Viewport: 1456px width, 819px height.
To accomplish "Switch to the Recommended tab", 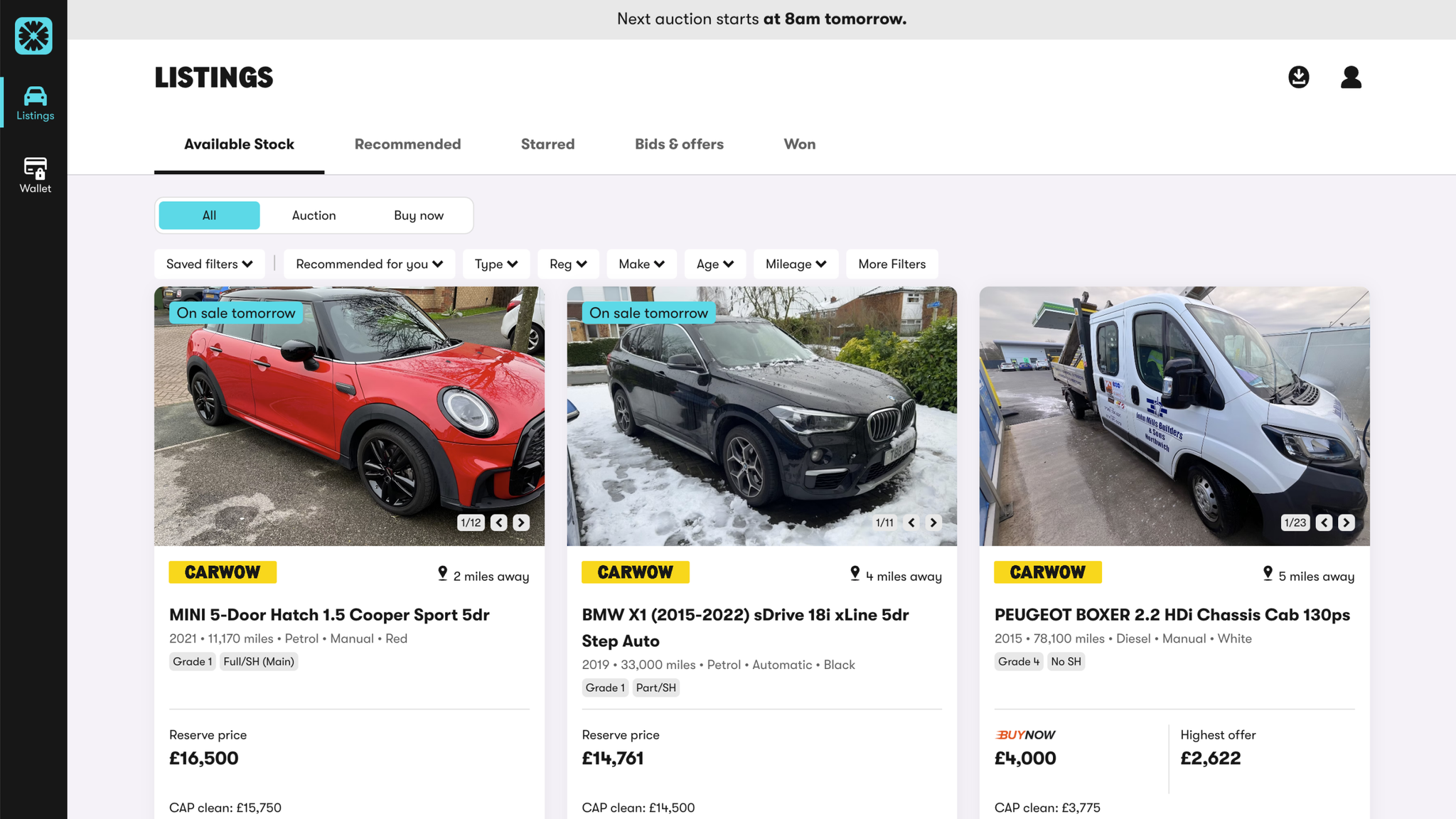I will 407,144.
